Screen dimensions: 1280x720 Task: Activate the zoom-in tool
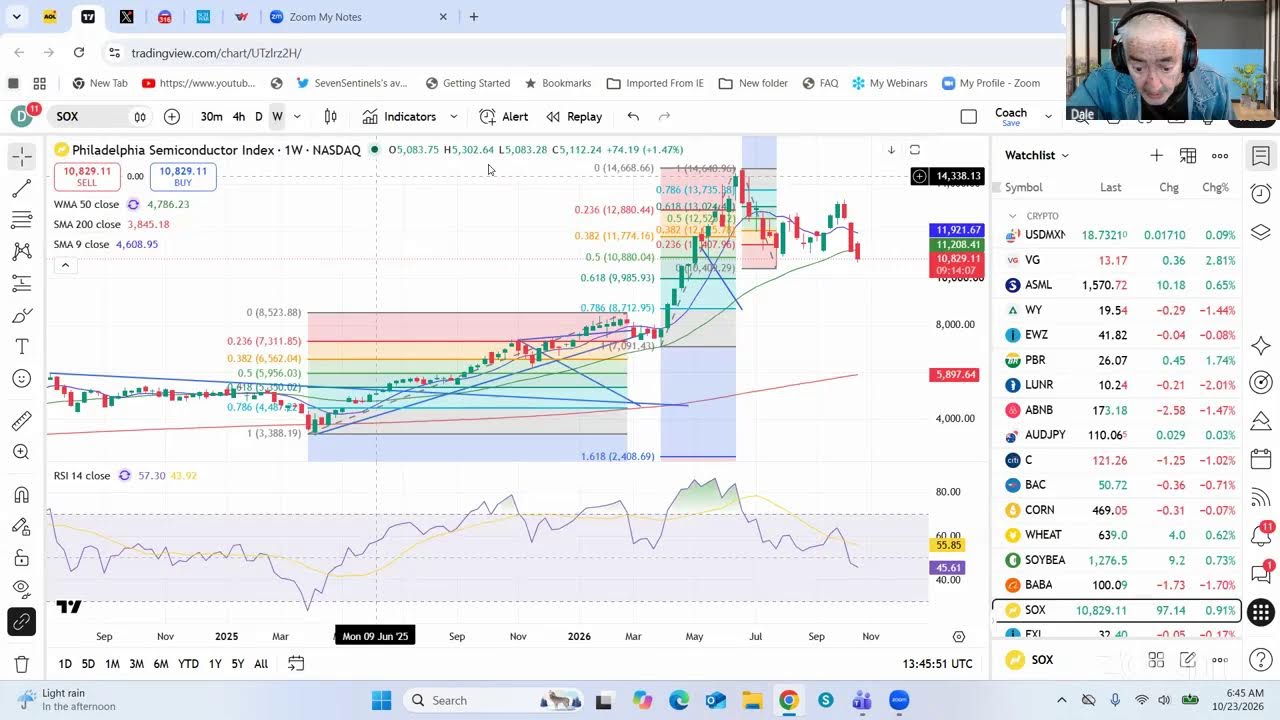click(21, 452)
